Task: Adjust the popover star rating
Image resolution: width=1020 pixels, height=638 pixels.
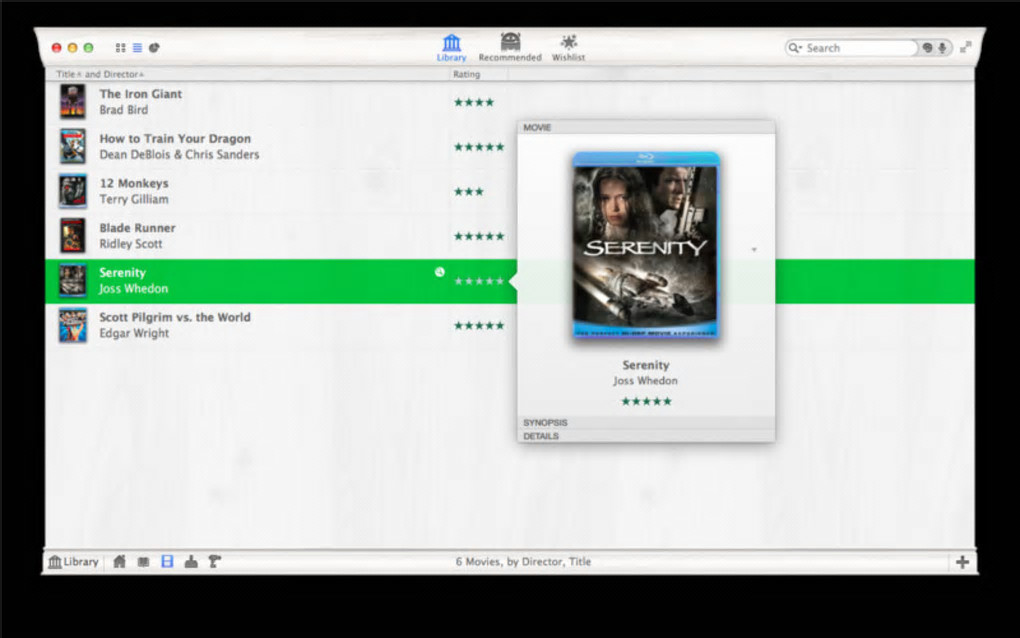Action: 646,401
